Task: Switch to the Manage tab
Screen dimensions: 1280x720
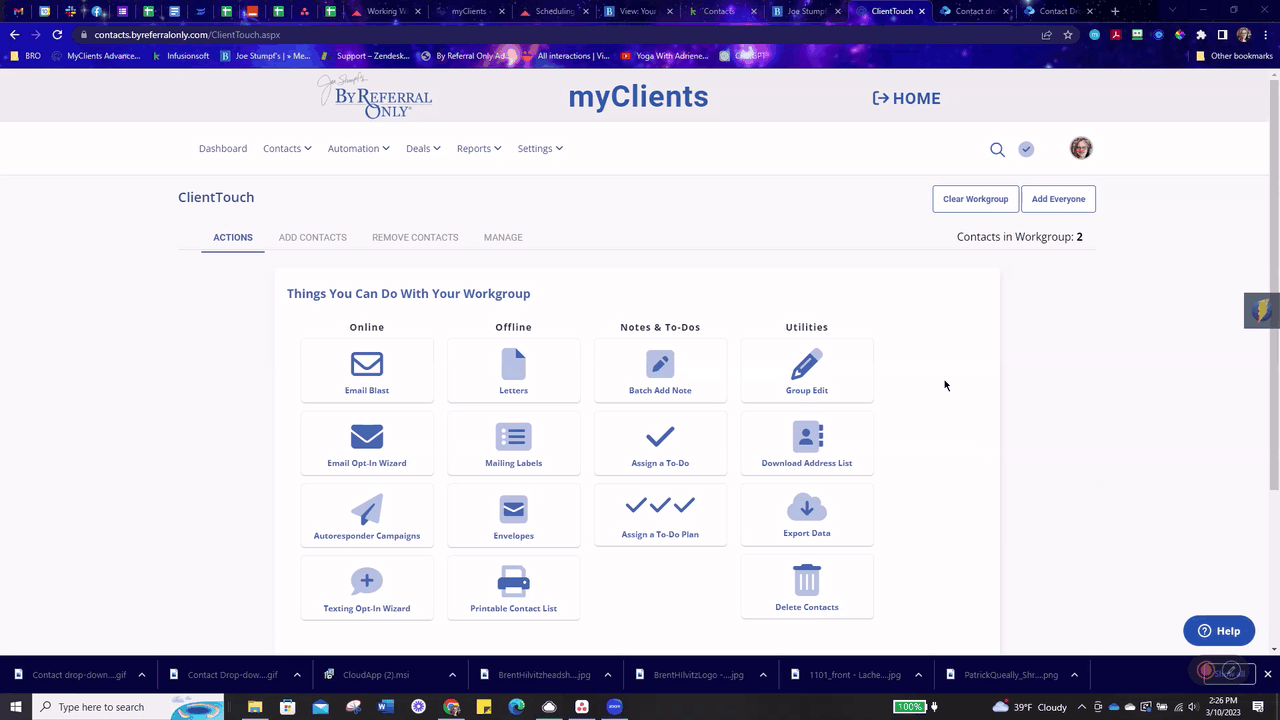Action: click(x=503, y=237)
